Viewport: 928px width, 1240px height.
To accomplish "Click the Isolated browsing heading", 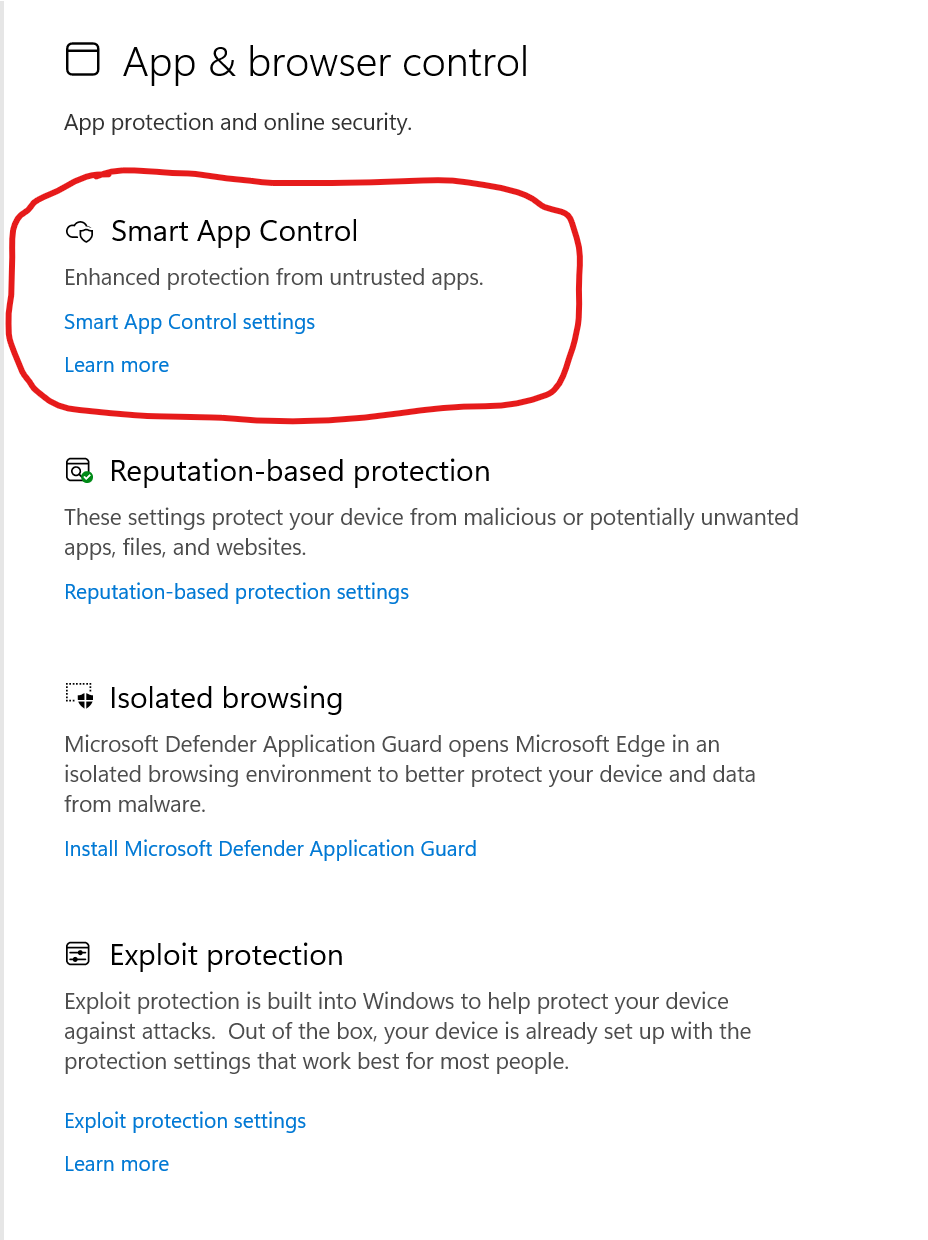I will coord(226,698).
